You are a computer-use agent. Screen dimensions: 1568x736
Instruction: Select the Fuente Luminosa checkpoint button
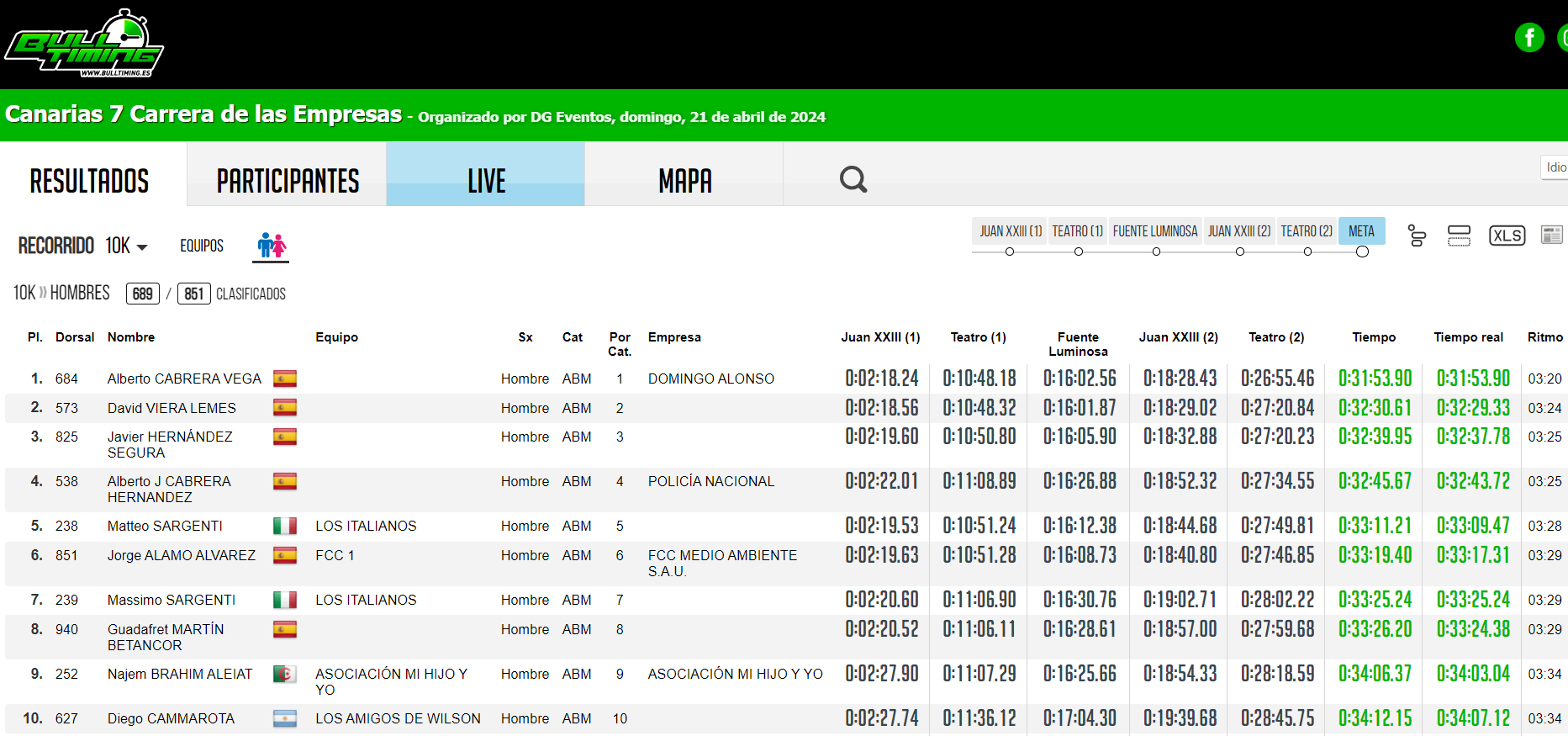click(x=1154, y=231)
